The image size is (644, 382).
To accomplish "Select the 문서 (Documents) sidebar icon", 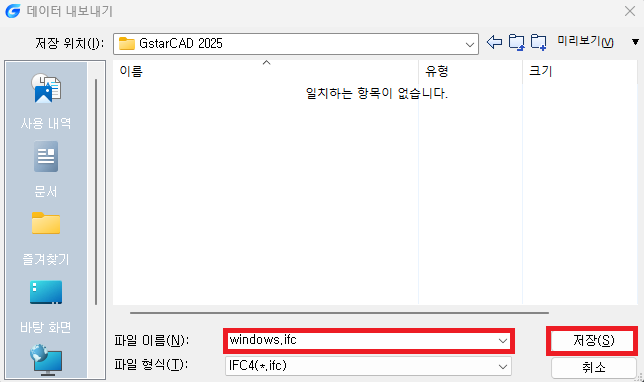I will pyautogui.click(x=46, y=156).
